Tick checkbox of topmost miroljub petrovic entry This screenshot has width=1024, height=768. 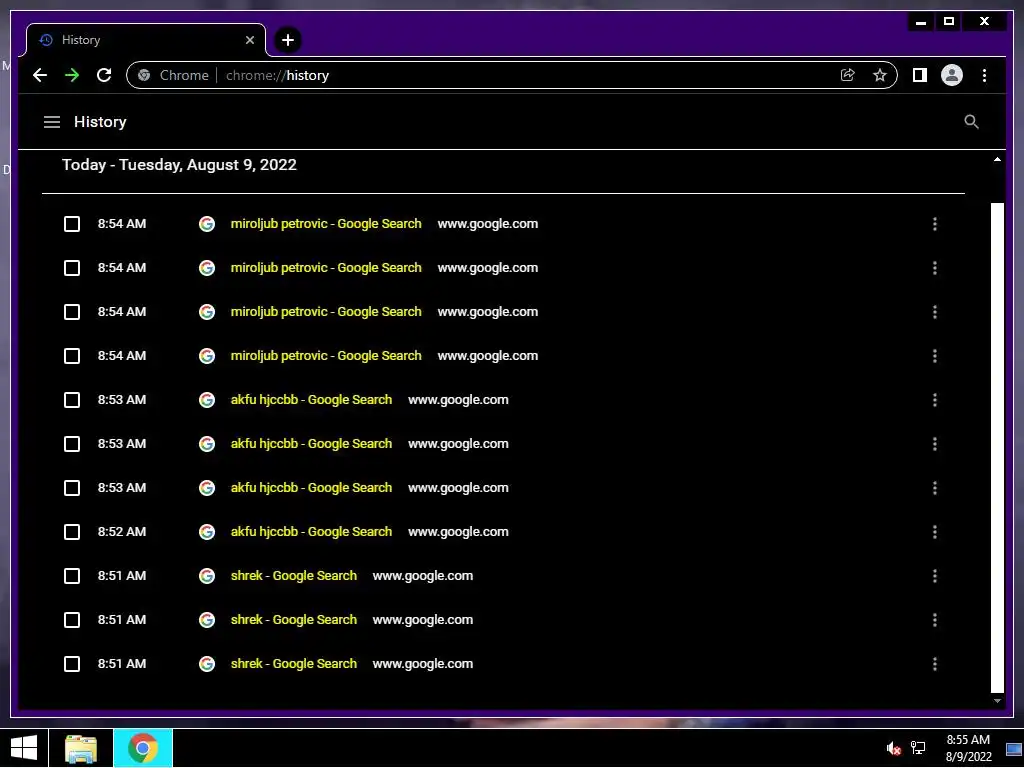point(72,224)
